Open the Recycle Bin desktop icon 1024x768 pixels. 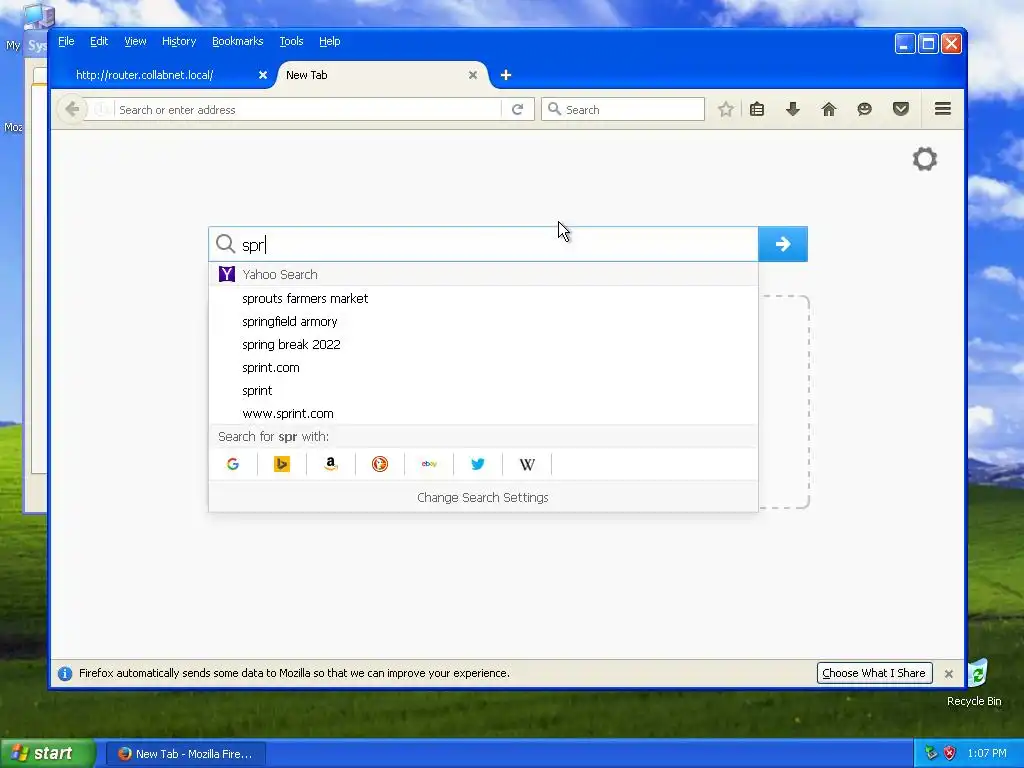point(974,682)
